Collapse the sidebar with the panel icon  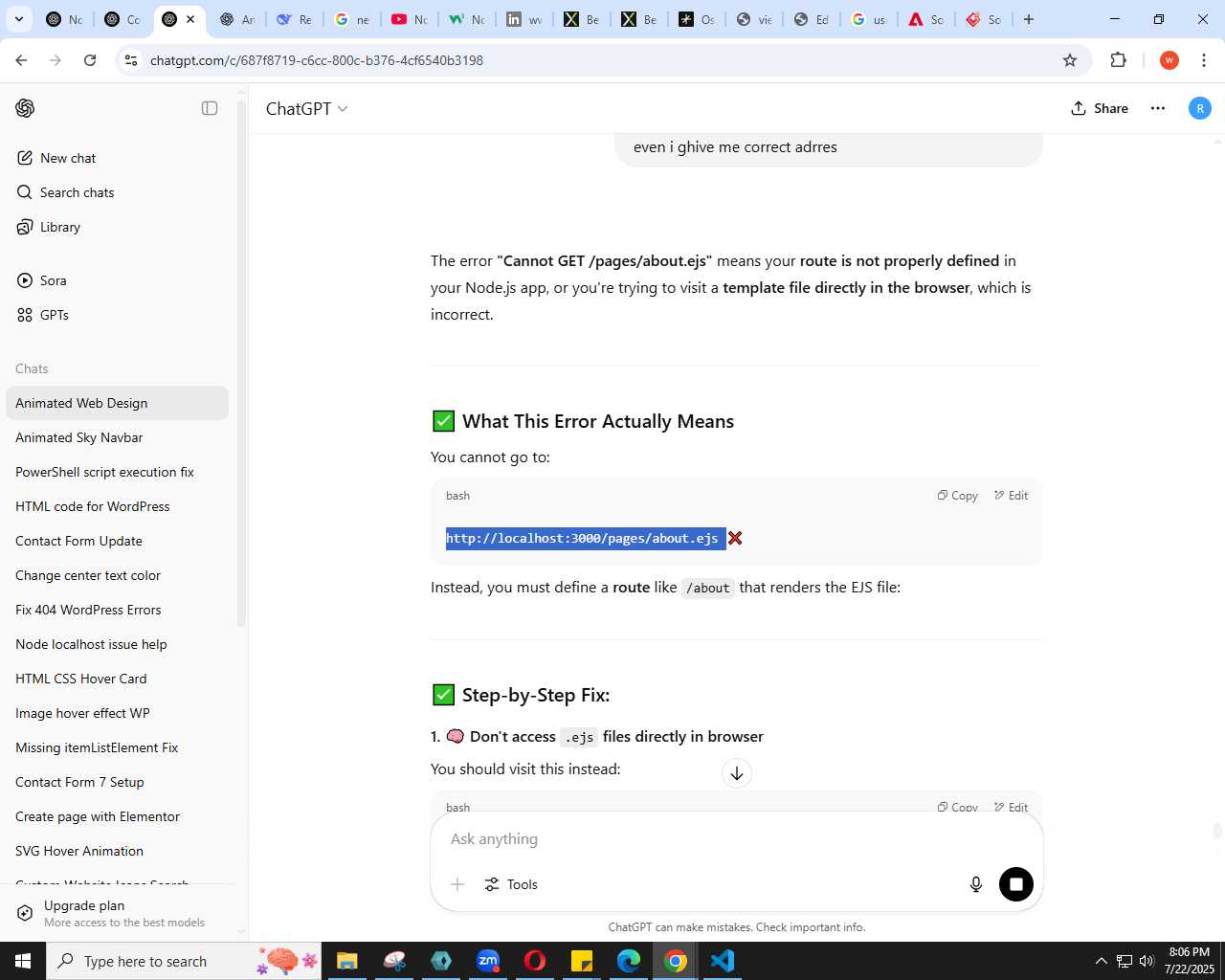click(x=210, y=108)
